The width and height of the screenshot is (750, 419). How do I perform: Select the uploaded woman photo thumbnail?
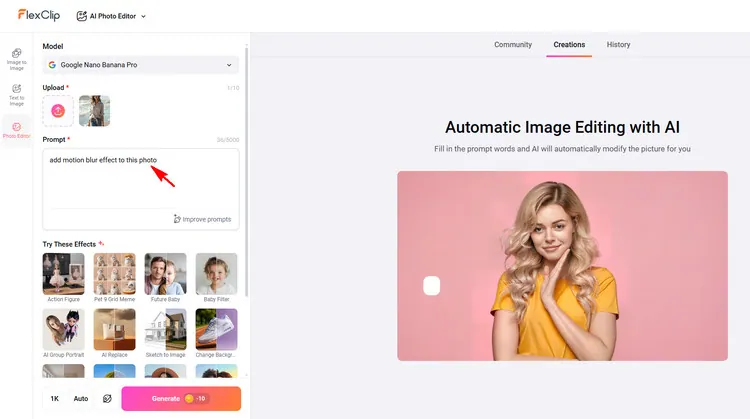tap(94, 111)
